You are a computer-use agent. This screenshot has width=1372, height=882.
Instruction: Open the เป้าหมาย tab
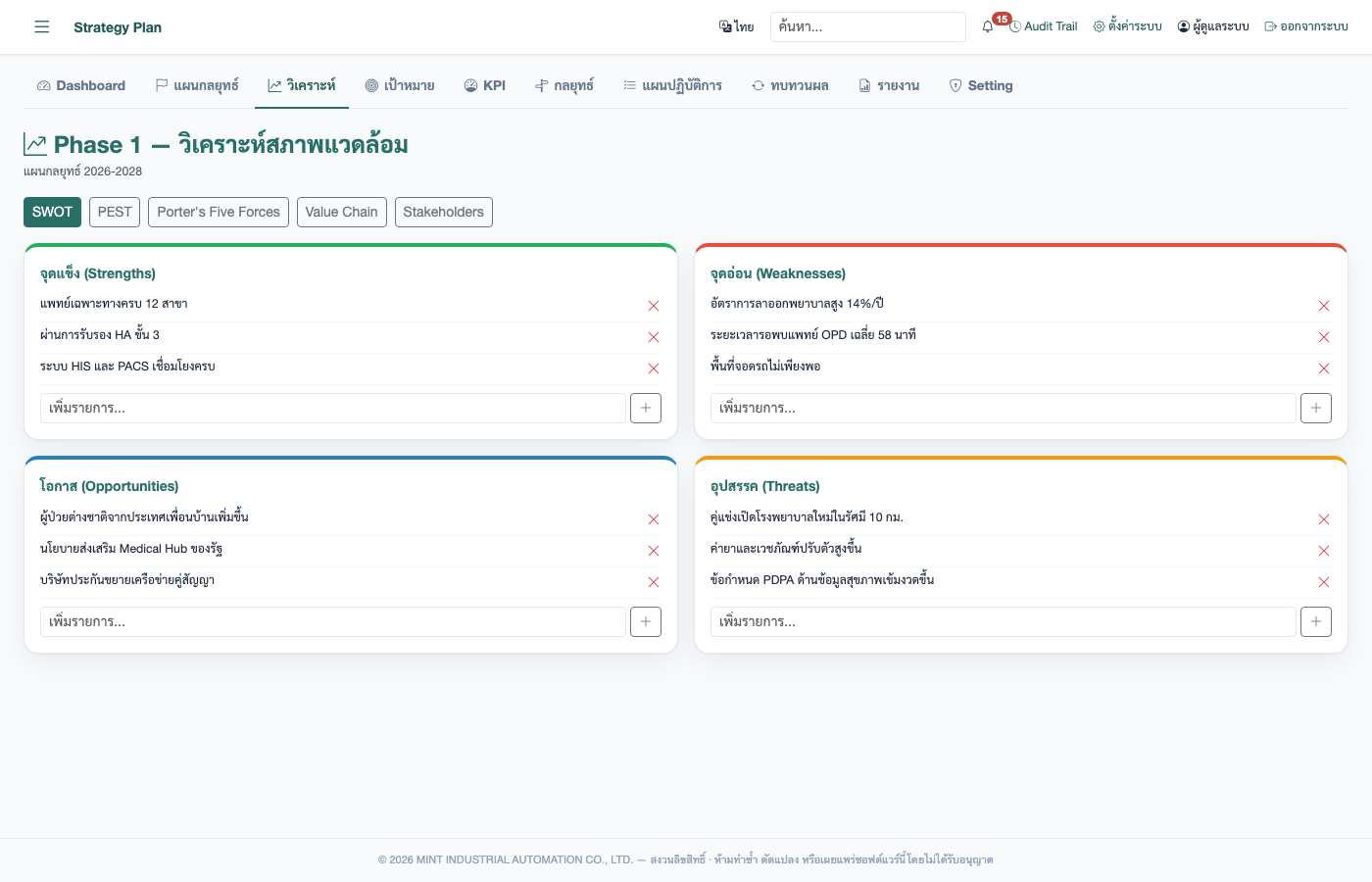(x=400, y=85)
